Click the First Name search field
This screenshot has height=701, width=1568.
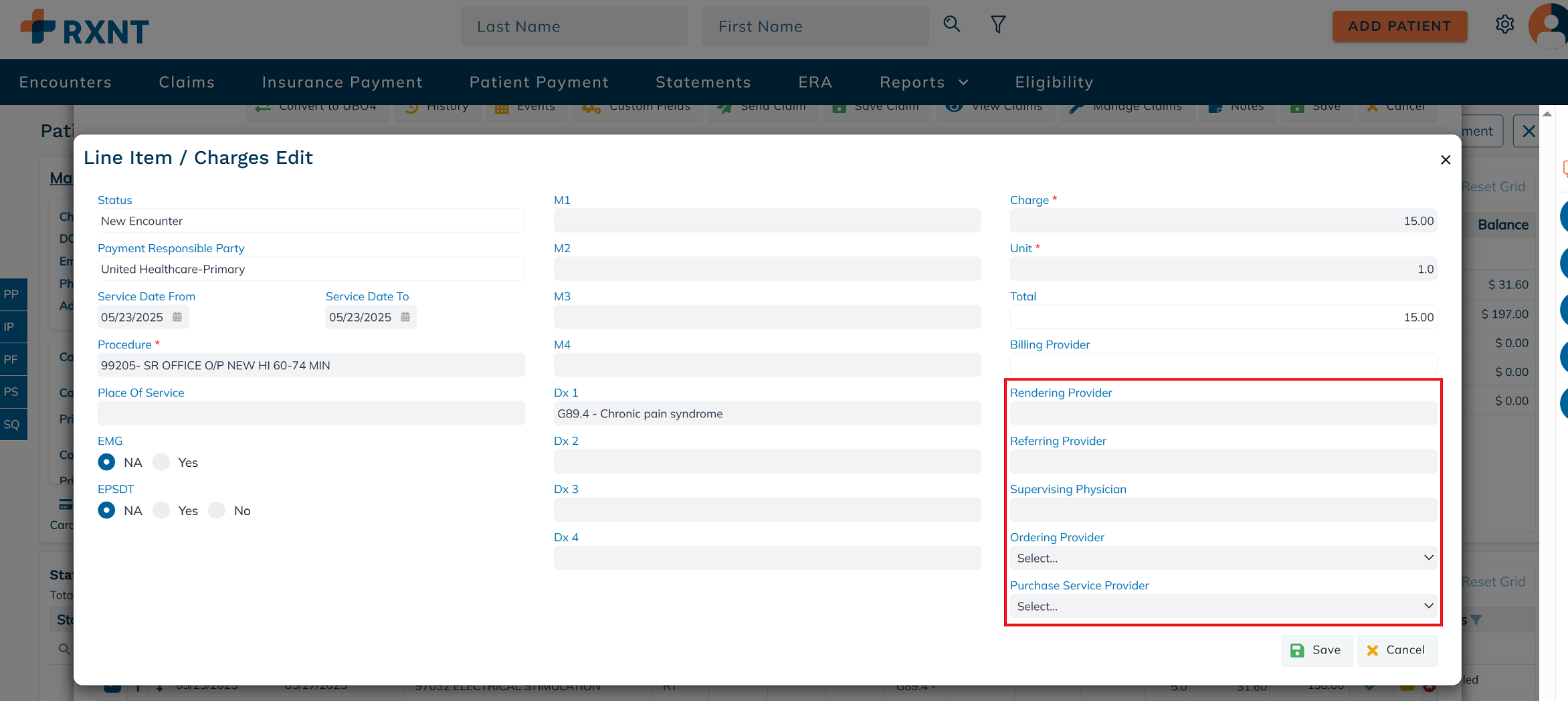pos(815,26)
